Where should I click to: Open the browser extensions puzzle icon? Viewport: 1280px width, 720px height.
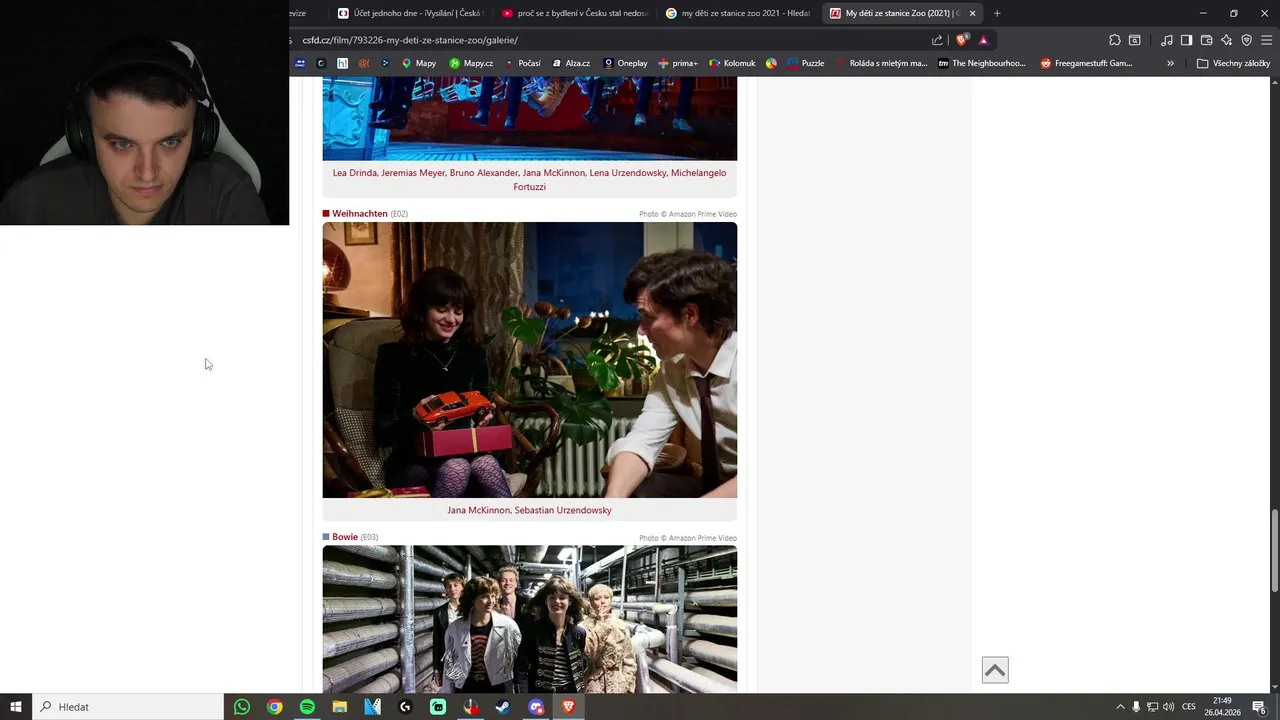[x=1115, y=40]
